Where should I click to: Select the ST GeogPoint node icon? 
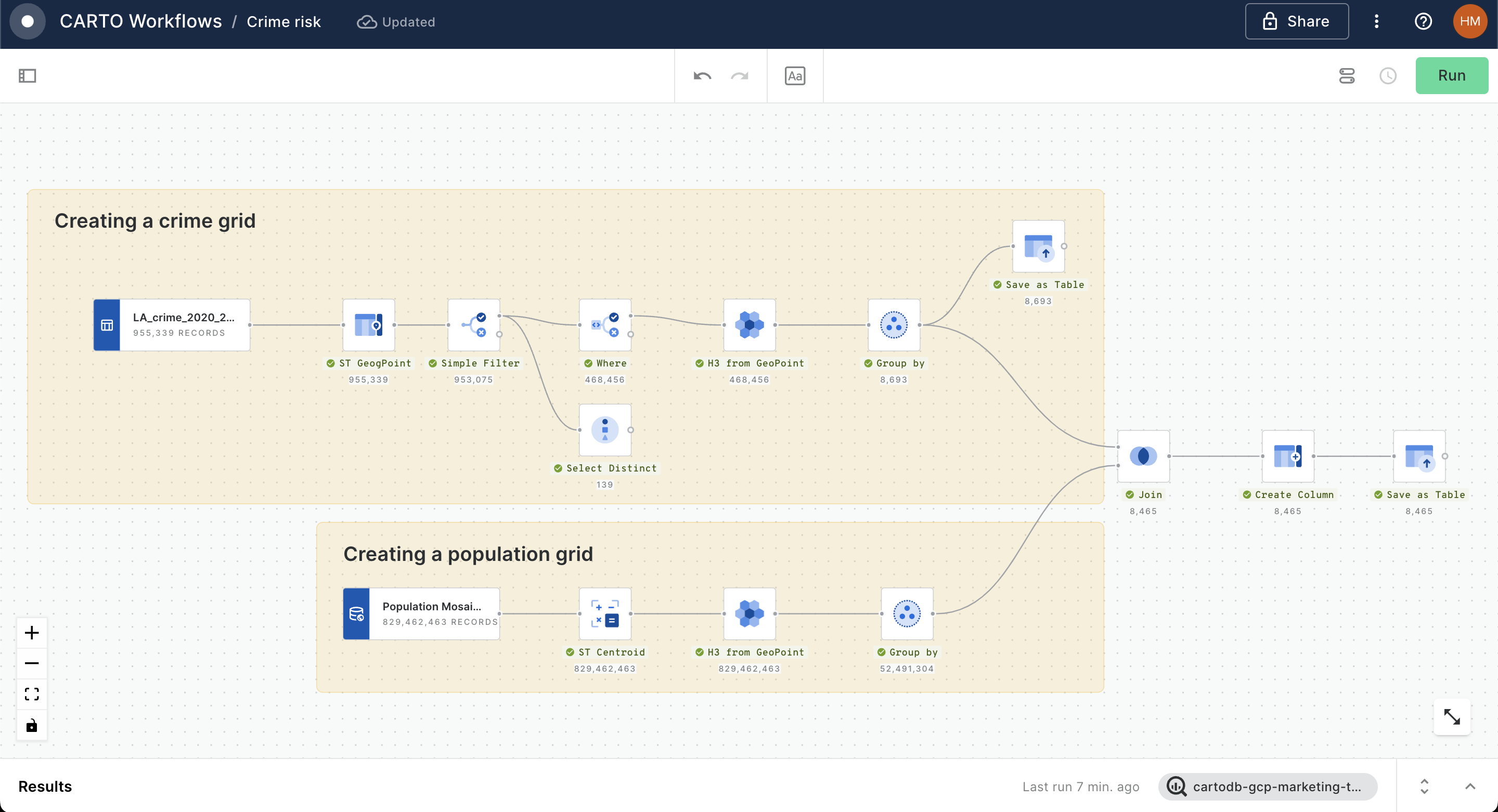tap(369, 325)
